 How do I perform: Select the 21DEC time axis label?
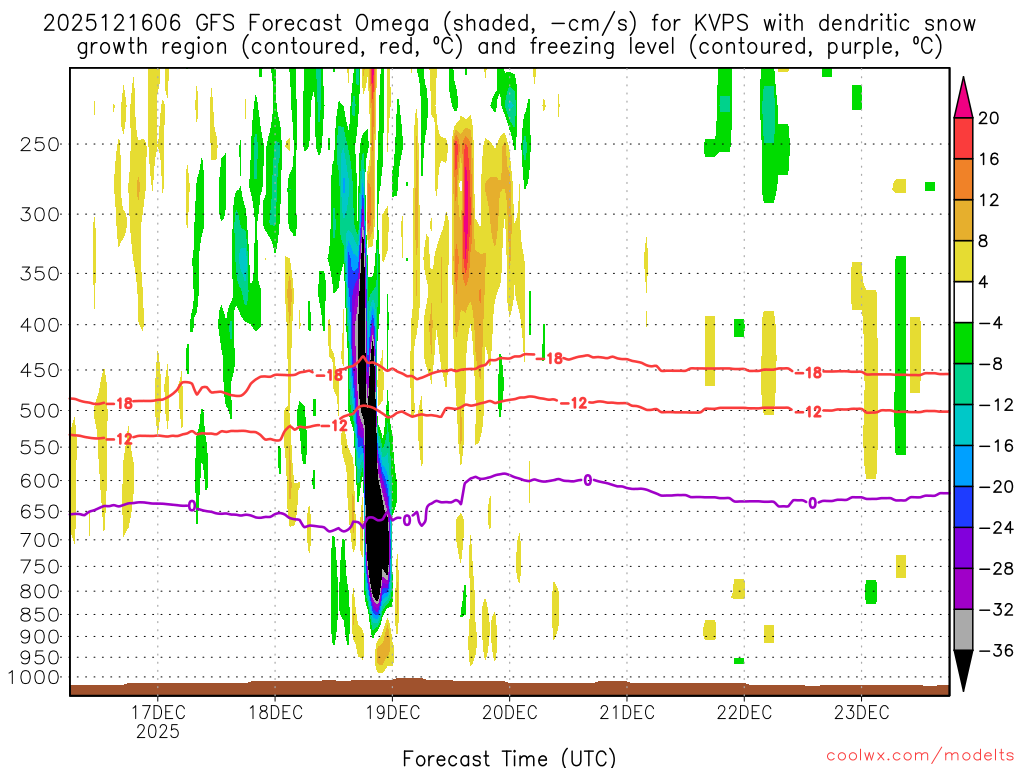click(x=627, y=712)
